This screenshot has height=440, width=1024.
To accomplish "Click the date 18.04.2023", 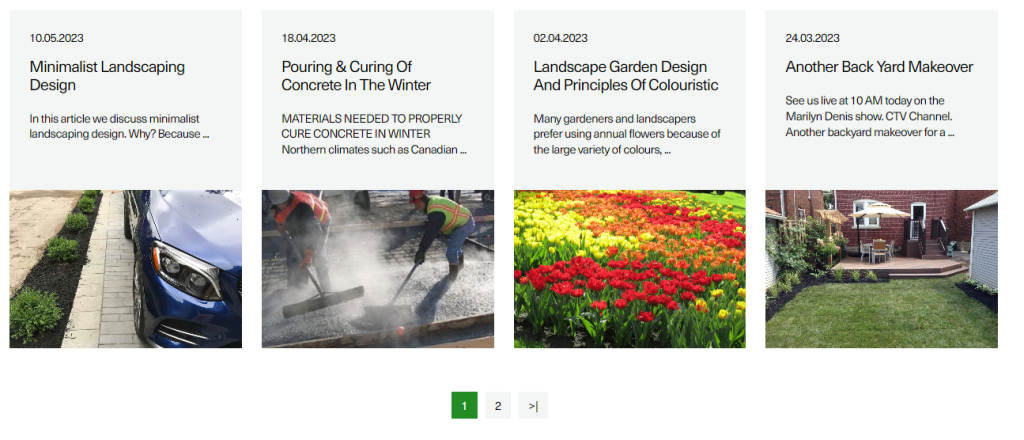I will tap(308, 39).
